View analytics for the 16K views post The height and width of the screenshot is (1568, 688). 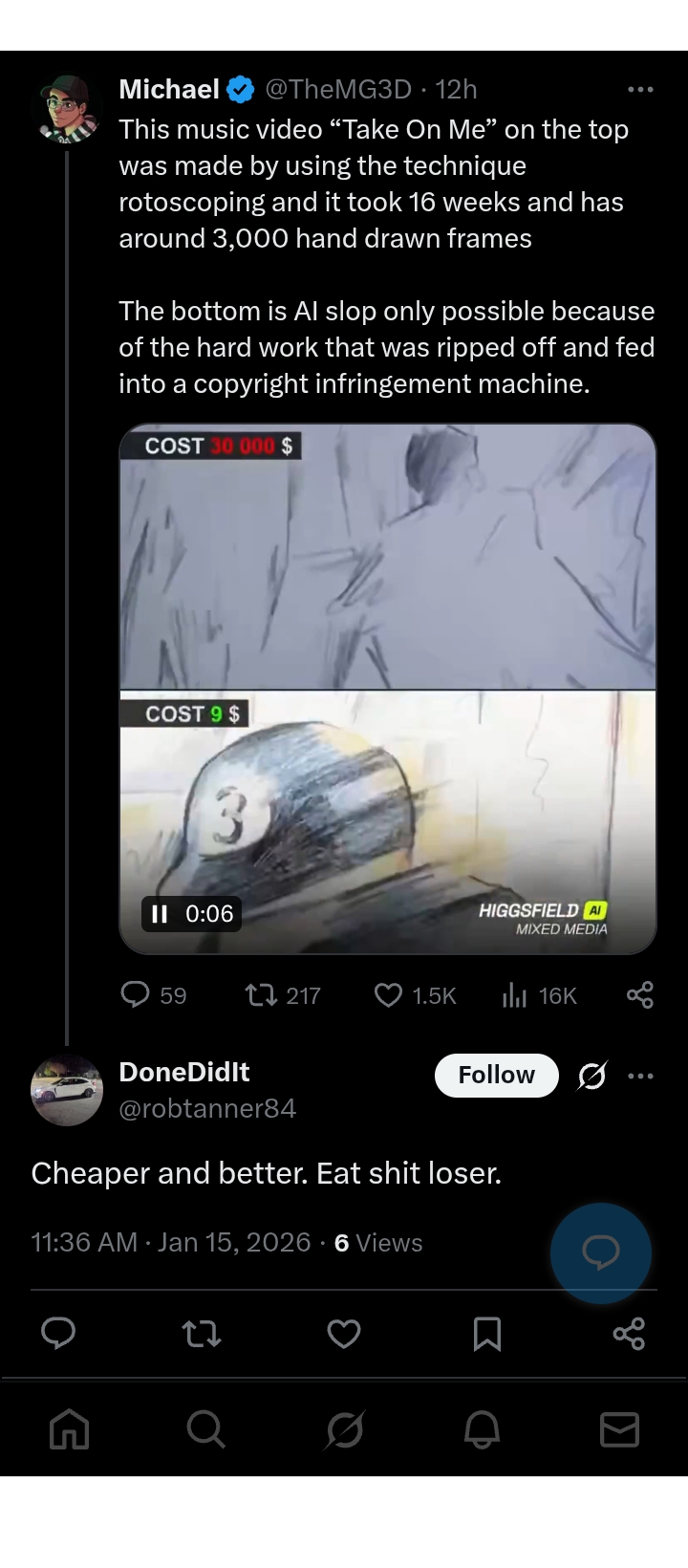coord(514,995)
